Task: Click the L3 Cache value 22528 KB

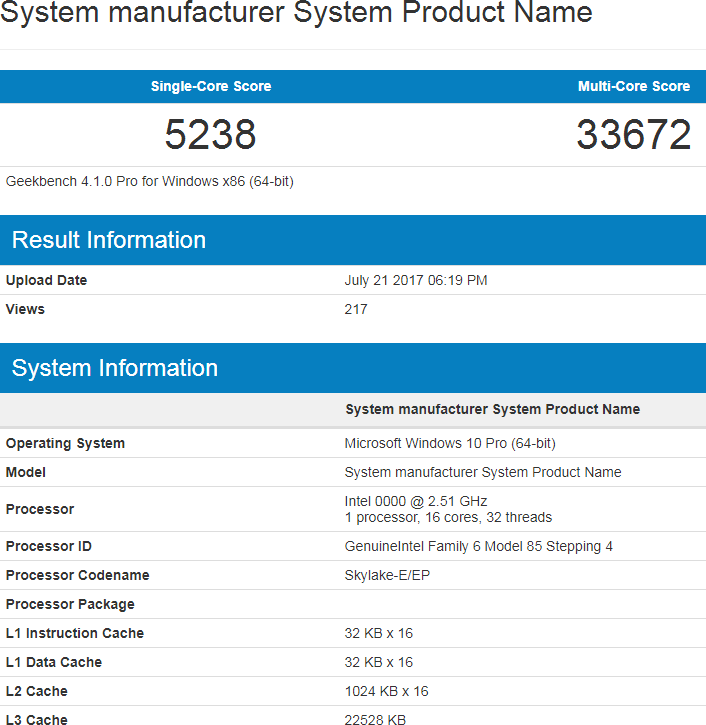Action: [375, 719]
